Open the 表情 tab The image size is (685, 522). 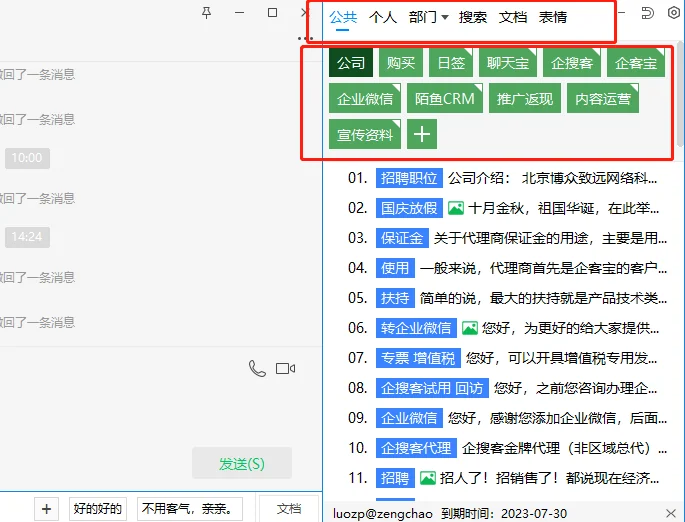[x=553, y=17]
